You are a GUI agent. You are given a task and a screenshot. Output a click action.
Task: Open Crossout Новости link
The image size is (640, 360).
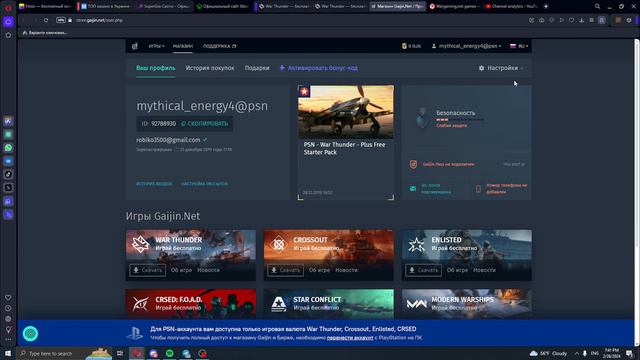[x=346, y=270]
